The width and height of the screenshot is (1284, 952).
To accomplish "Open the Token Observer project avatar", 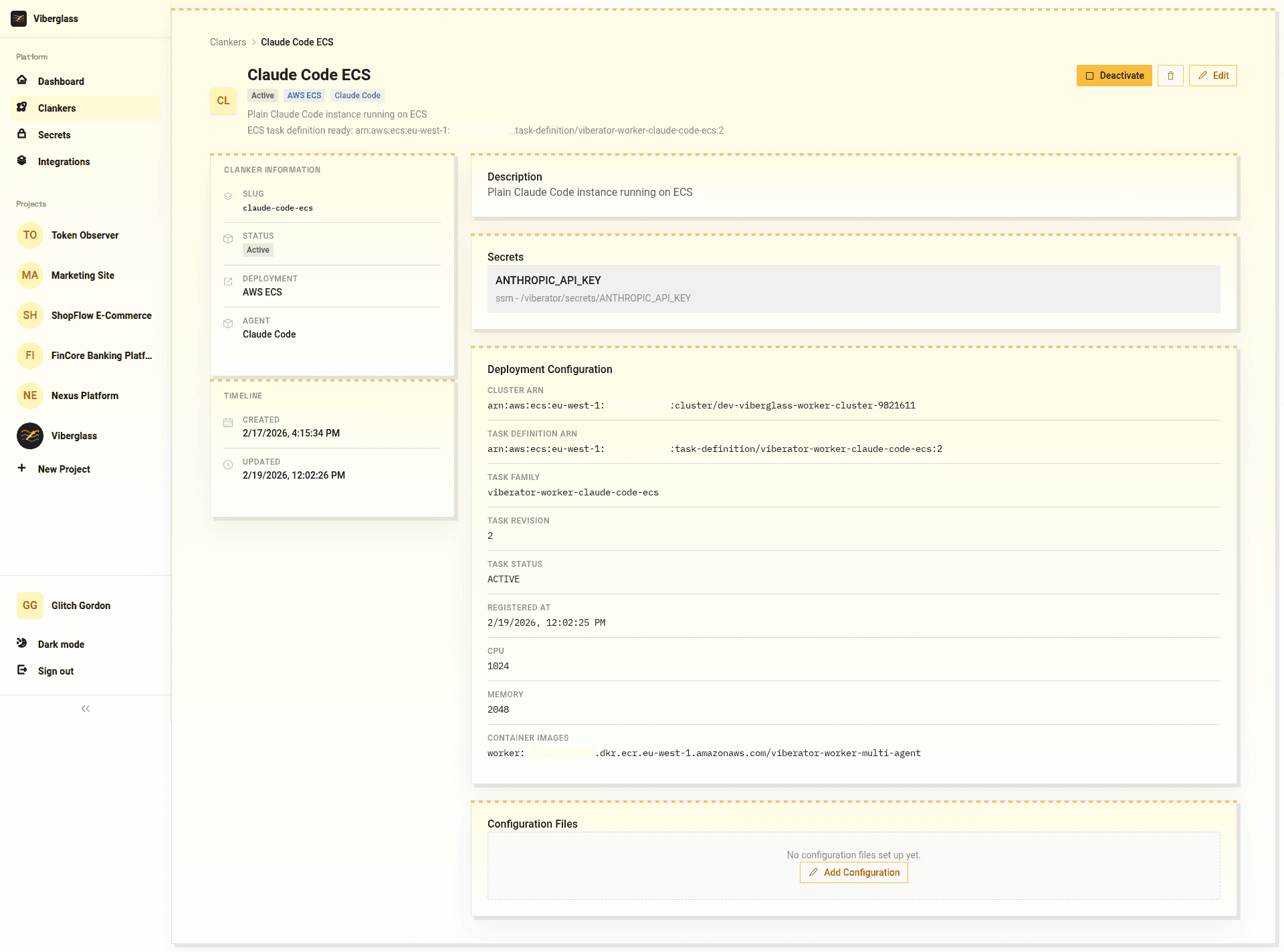I will click(29, 235).
